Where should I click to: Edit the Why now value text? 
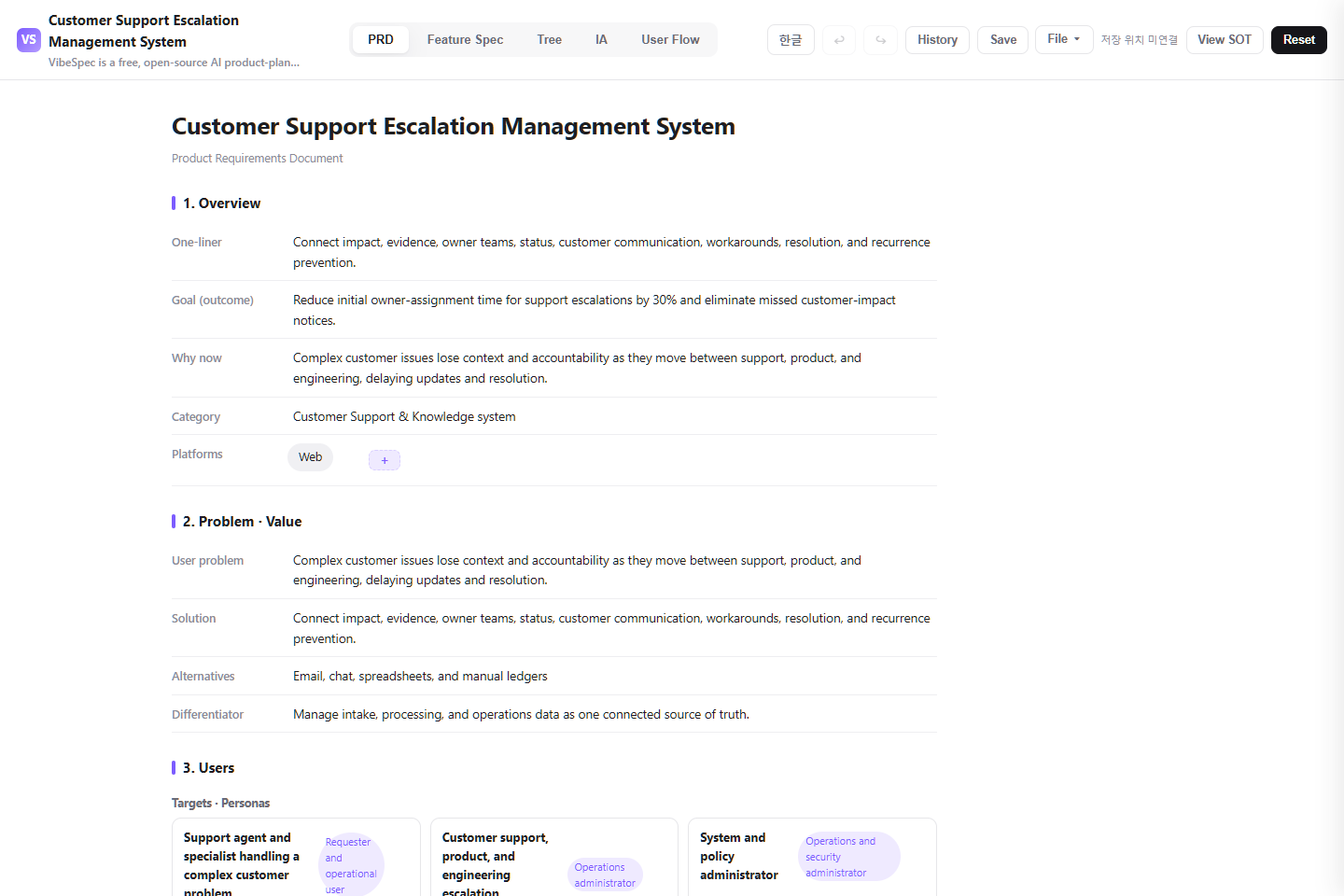(578, 368)
